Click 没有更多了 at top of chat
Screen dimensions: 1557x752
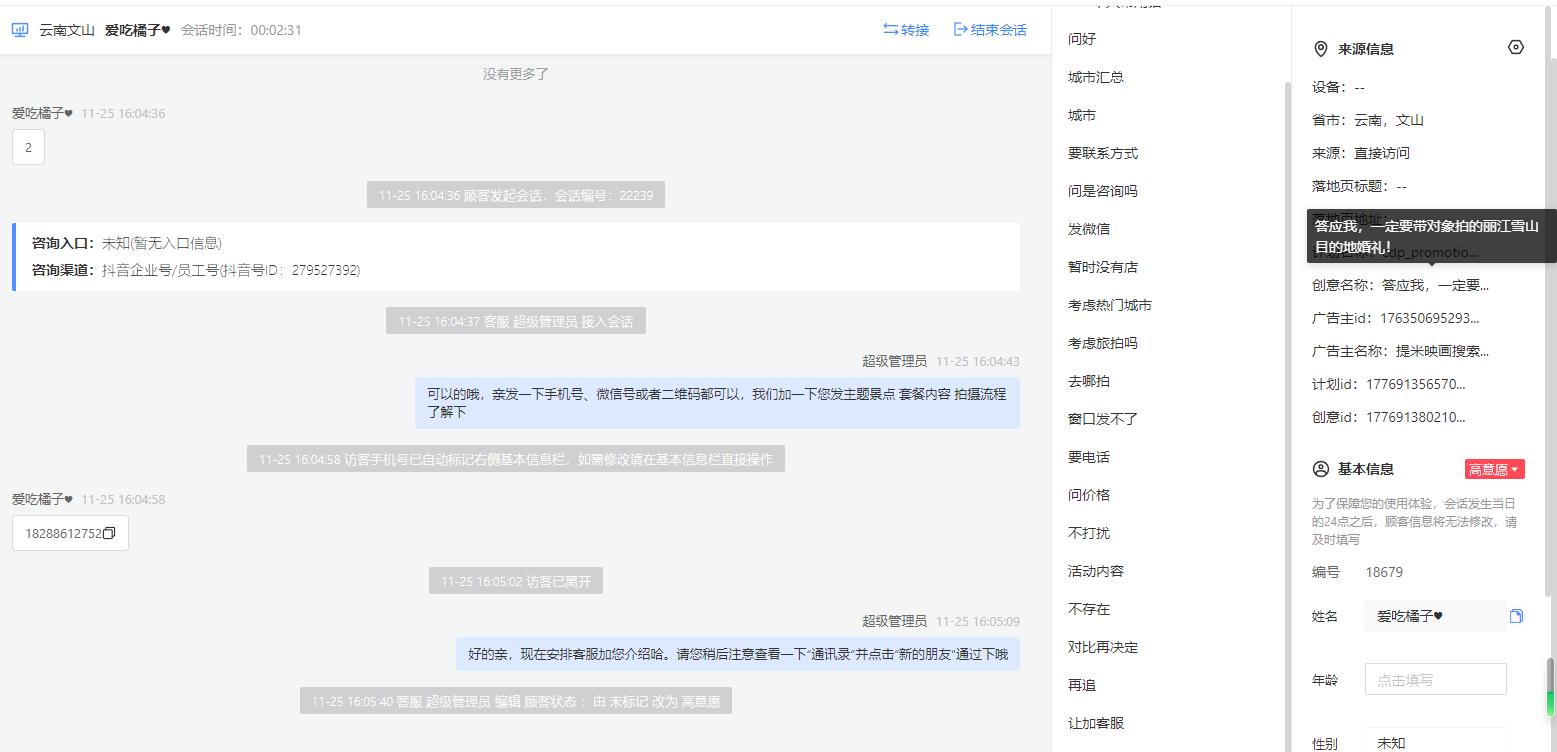point(516,74)
